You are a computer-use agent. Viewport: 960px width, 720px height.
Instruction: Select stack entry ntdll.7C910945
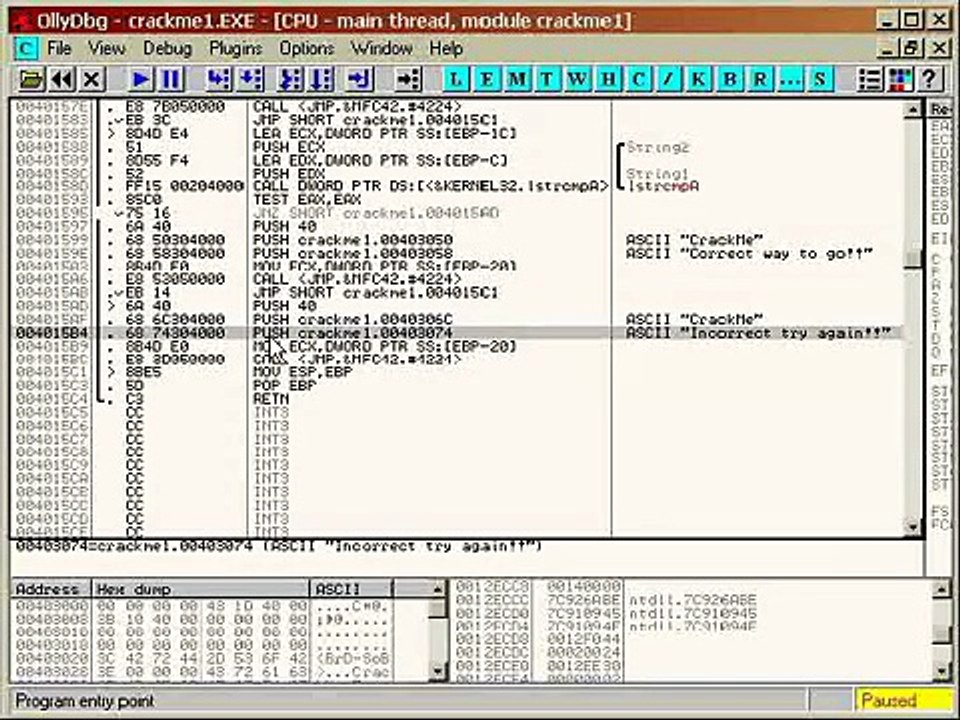692,613
